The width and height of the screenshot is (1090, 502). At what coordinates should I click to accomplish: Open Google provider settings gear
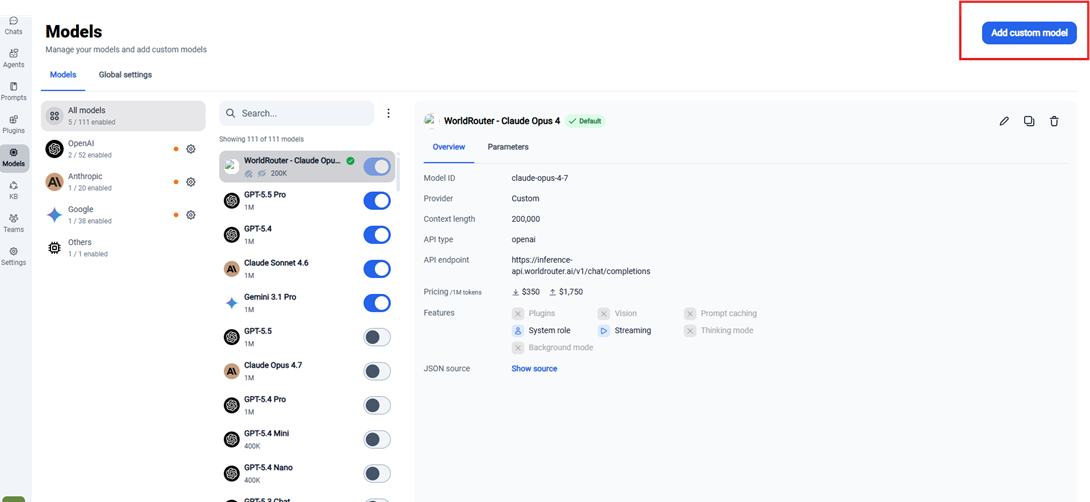(190, 215)
